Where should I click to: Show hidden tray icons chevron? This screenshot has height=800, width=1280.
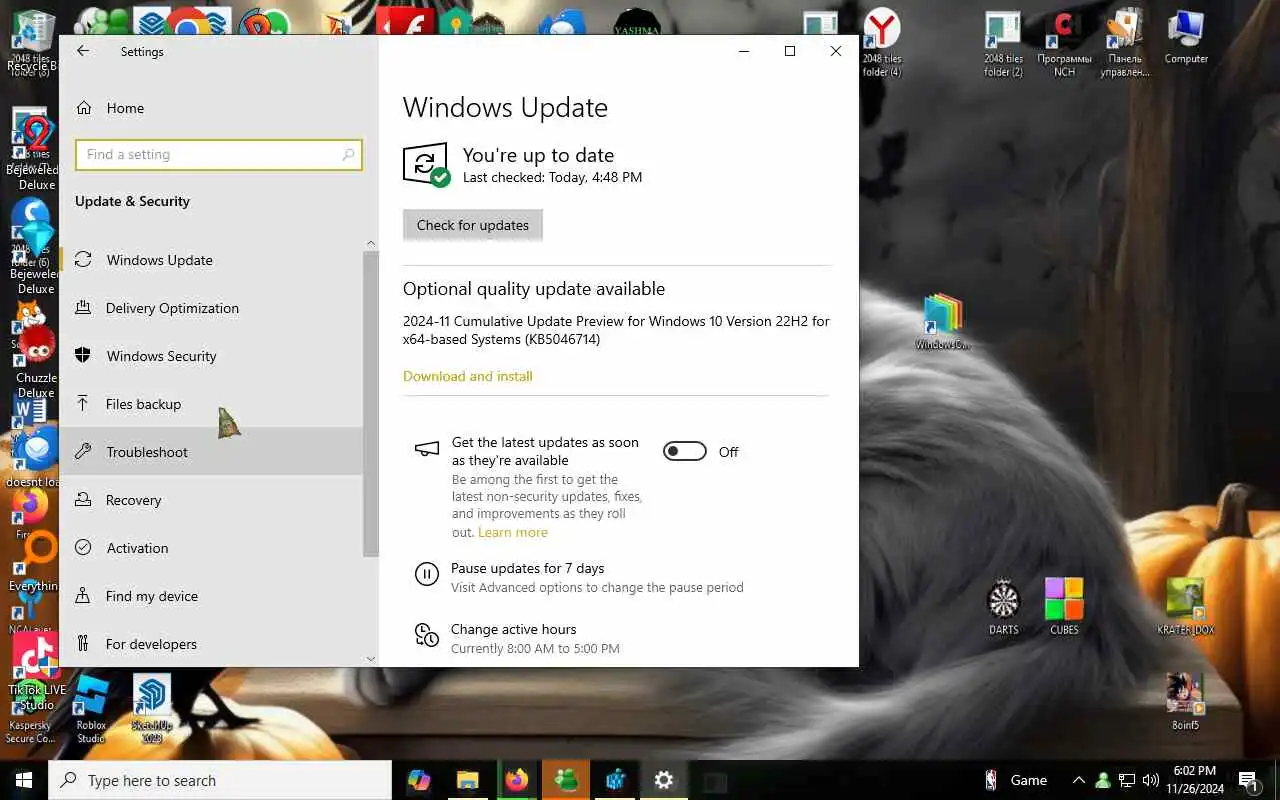pos(1078,780)
